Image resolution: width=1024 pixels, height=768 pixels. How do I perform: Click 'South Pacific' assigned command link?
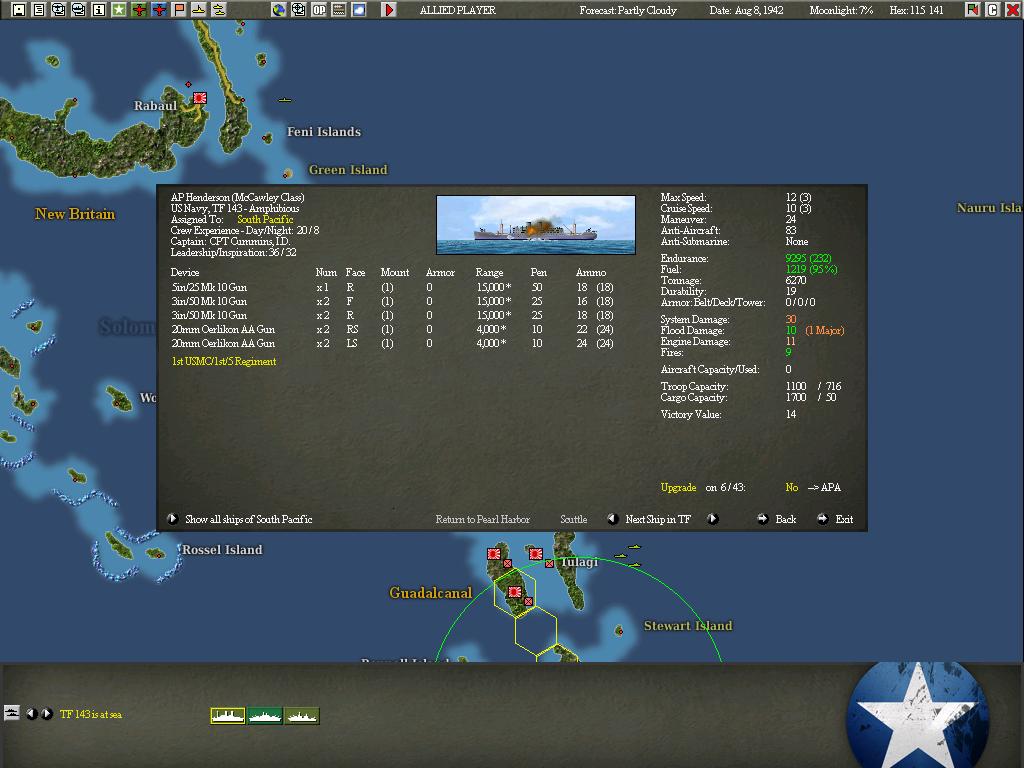tap(265, 219)
